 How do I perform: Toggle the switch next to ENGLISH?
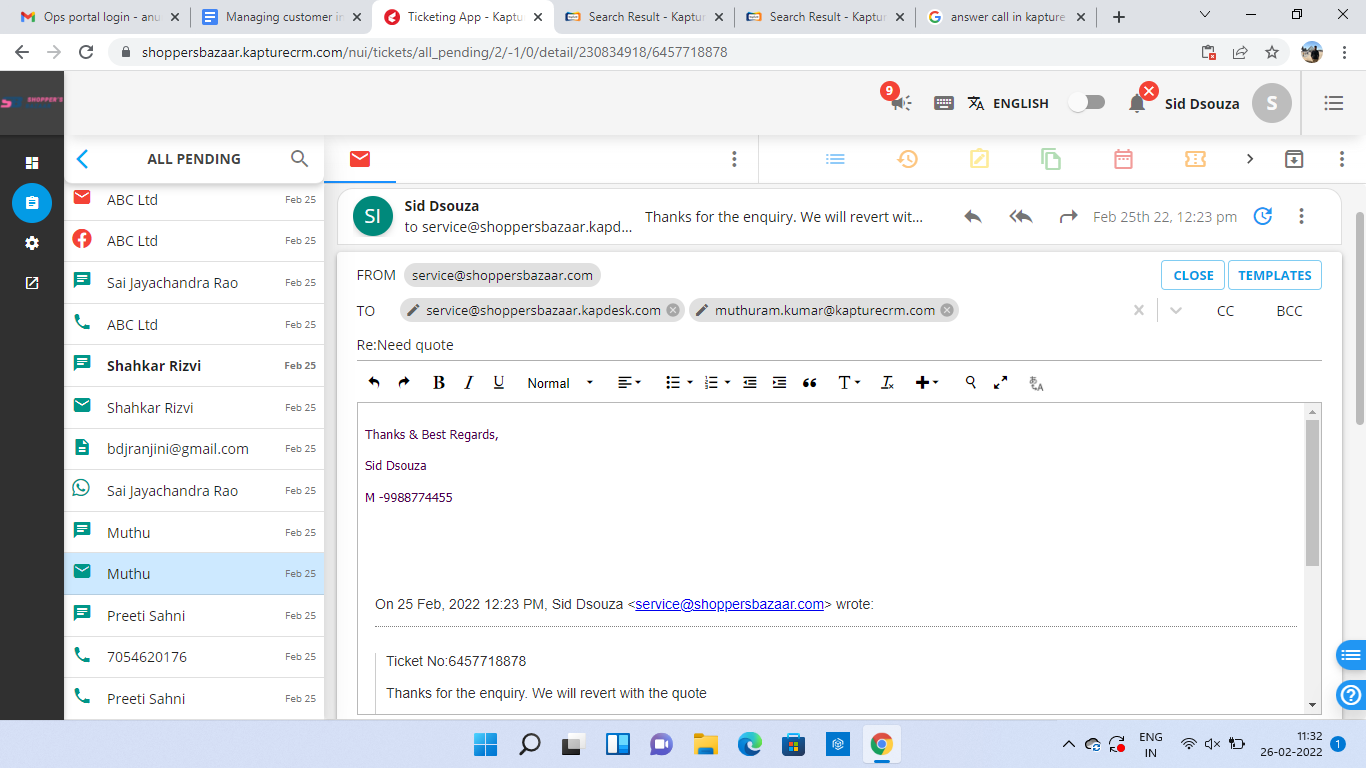(x=1087, y=102)
